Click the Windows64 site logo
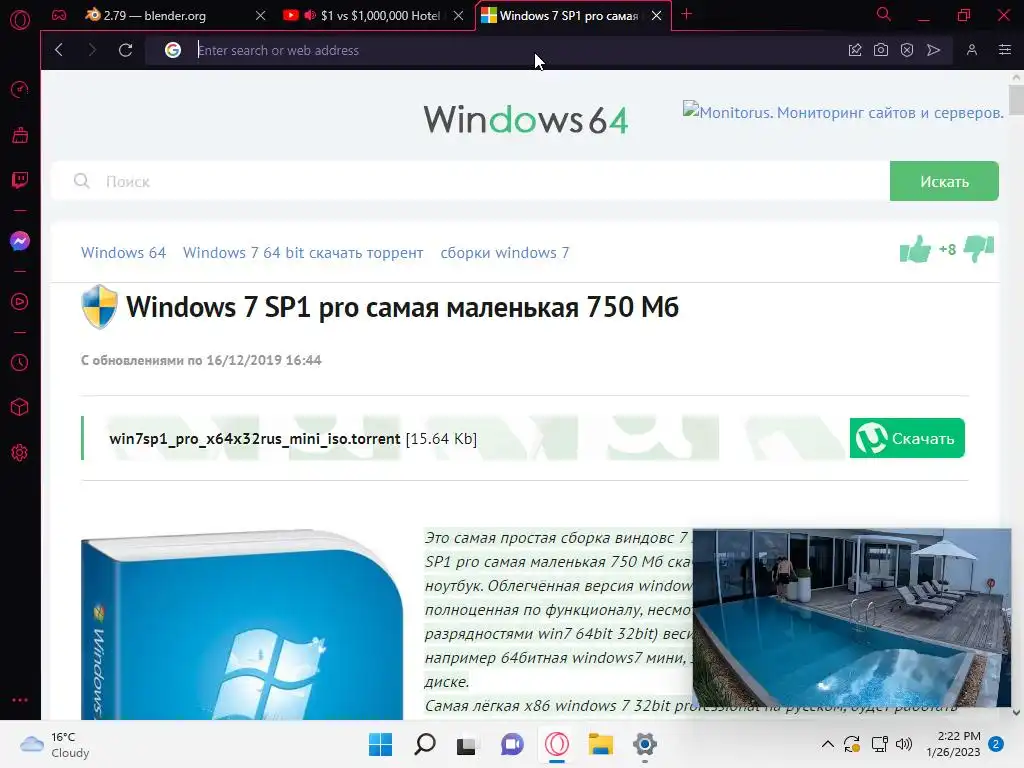 (x=525, y=120)
